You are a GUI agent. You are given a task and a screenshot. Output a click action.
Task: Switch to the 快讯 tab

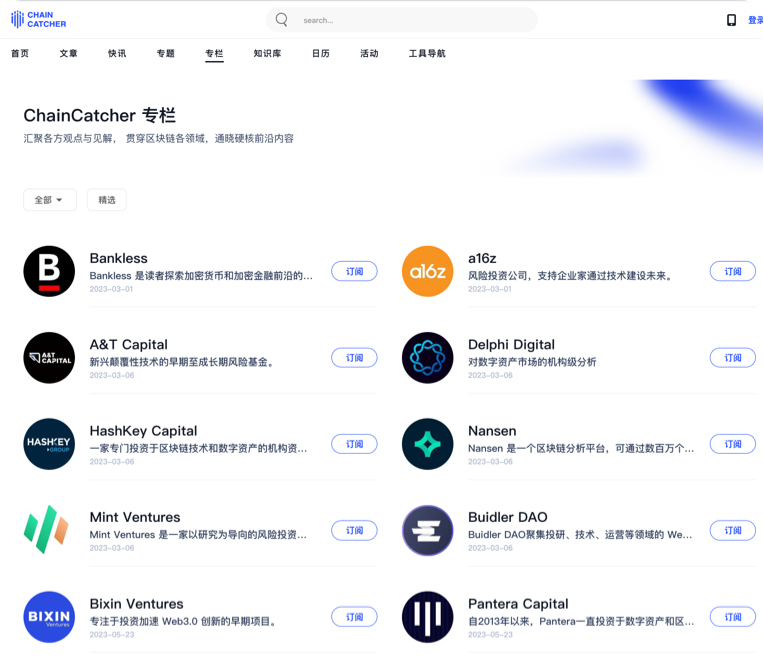[117, 54]
